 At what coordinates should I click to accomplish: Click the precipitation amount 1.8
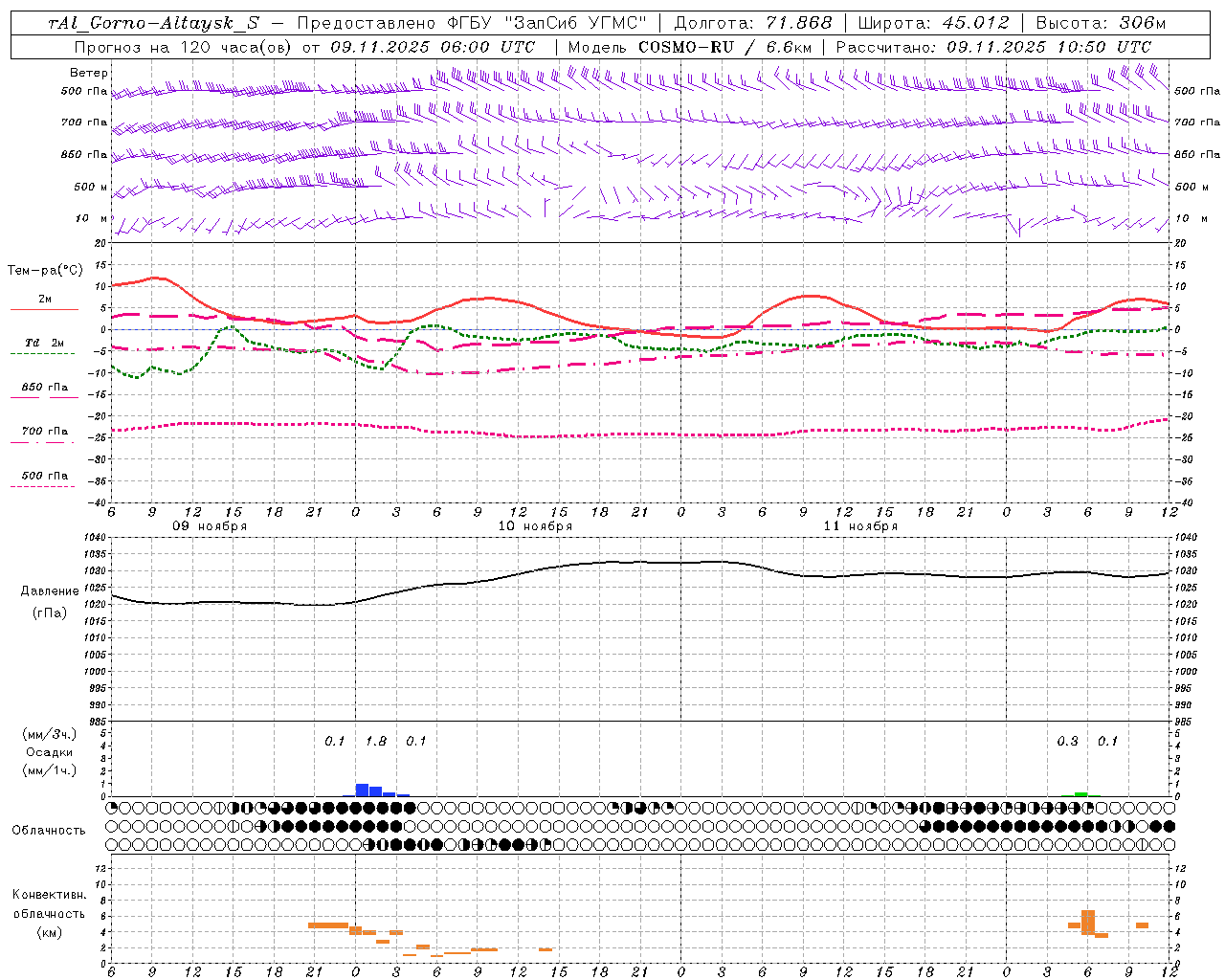(376, 742)
